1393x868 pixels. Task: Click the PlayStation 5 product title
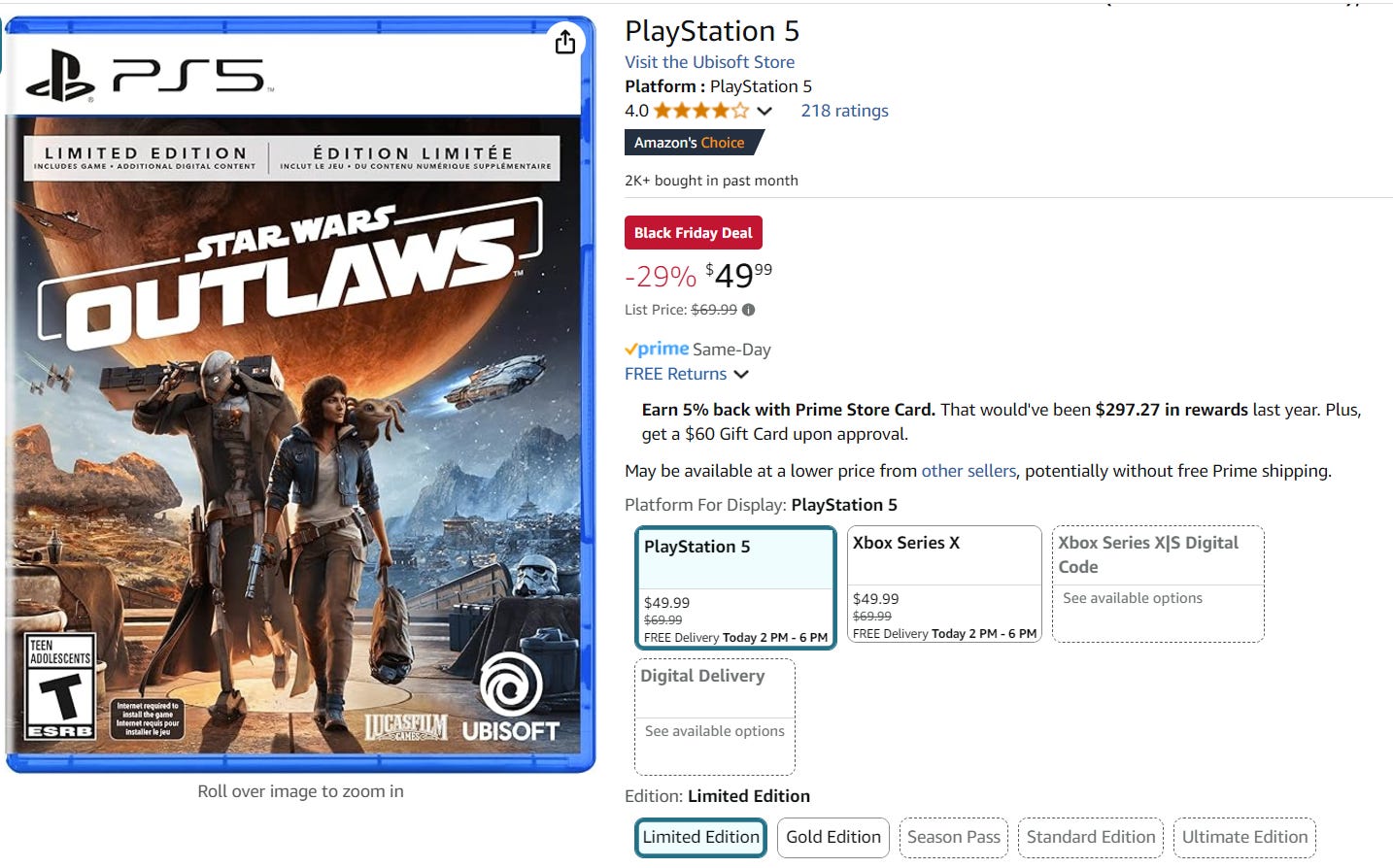[712, 31]
